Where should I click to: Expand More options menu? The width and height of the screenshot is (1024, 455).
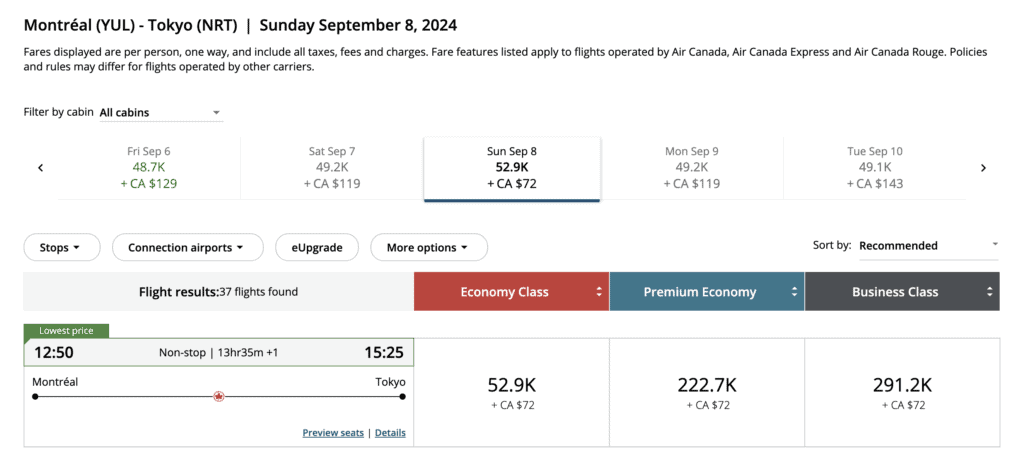coord(428,247)
